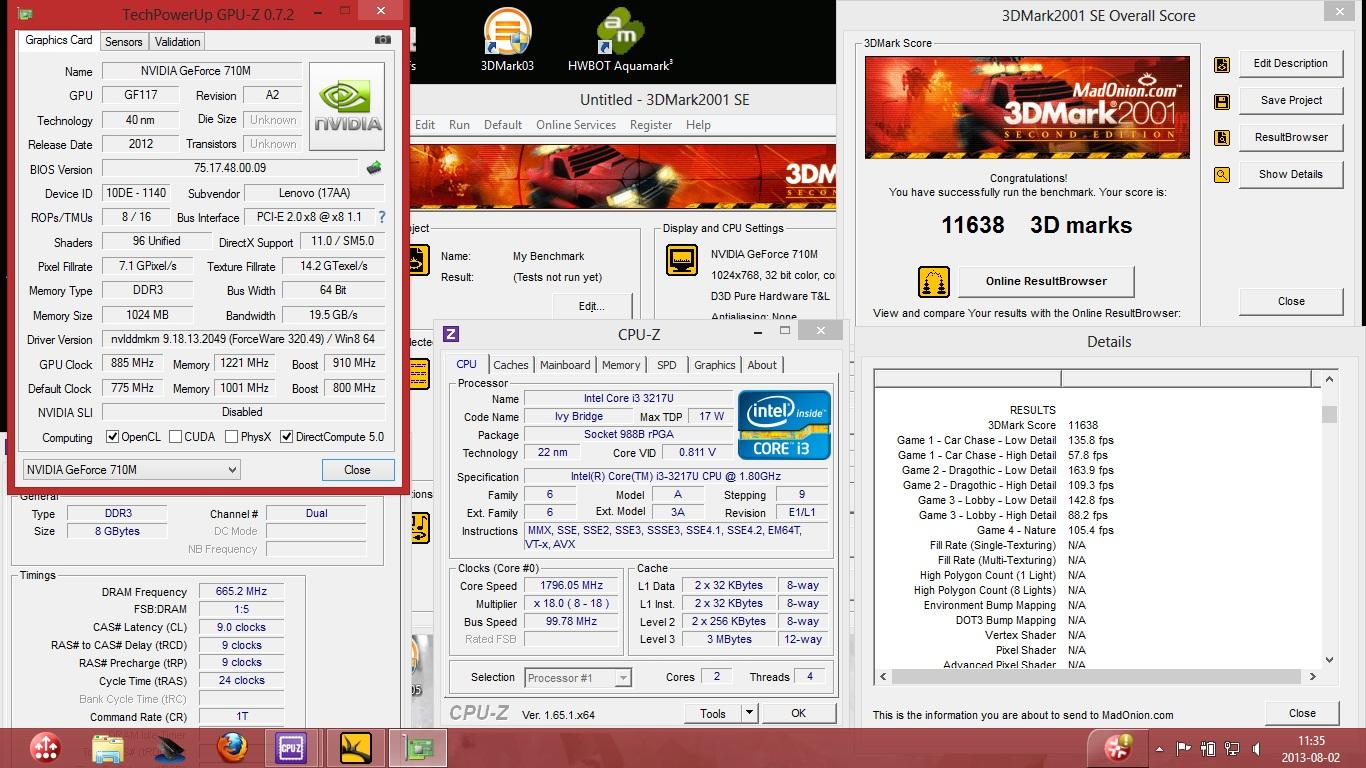Switch to GPU-Z graphics card taskbar button
Image resolution: width=1366 pixels, height=768 pixels.
click(417, 747)
